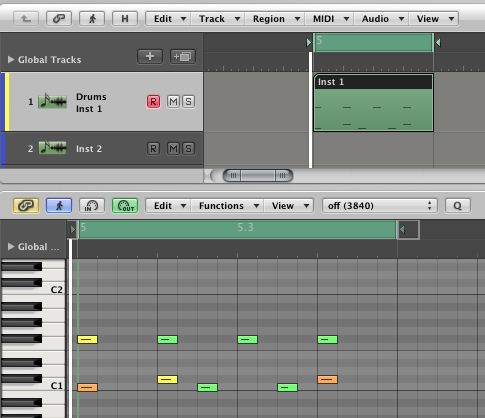Open the Track menu

click(x=218, y=19)
